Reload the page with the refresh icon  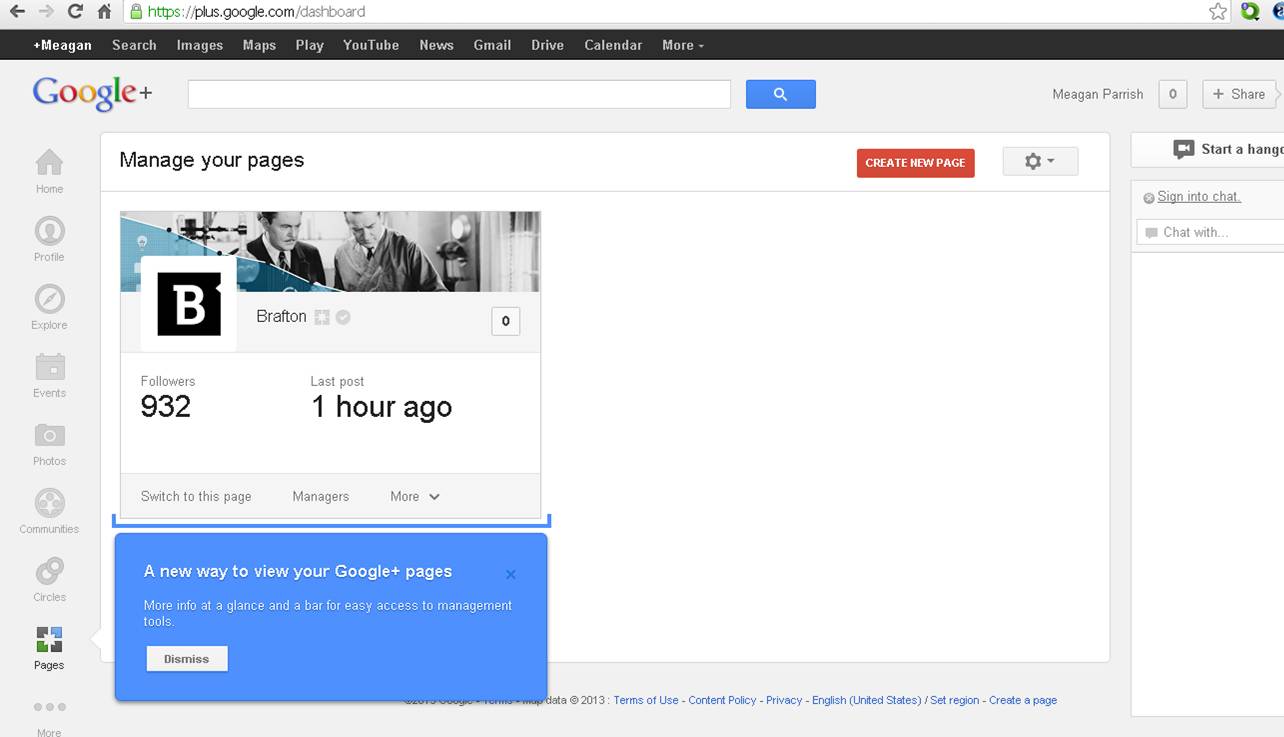[x=75, y=12]
